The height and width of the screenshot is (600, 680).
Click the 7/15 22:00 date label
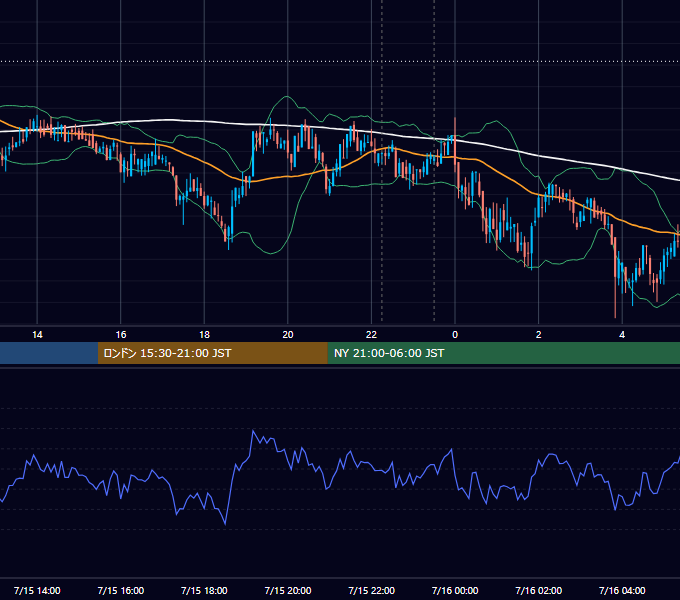click(372, 590)
